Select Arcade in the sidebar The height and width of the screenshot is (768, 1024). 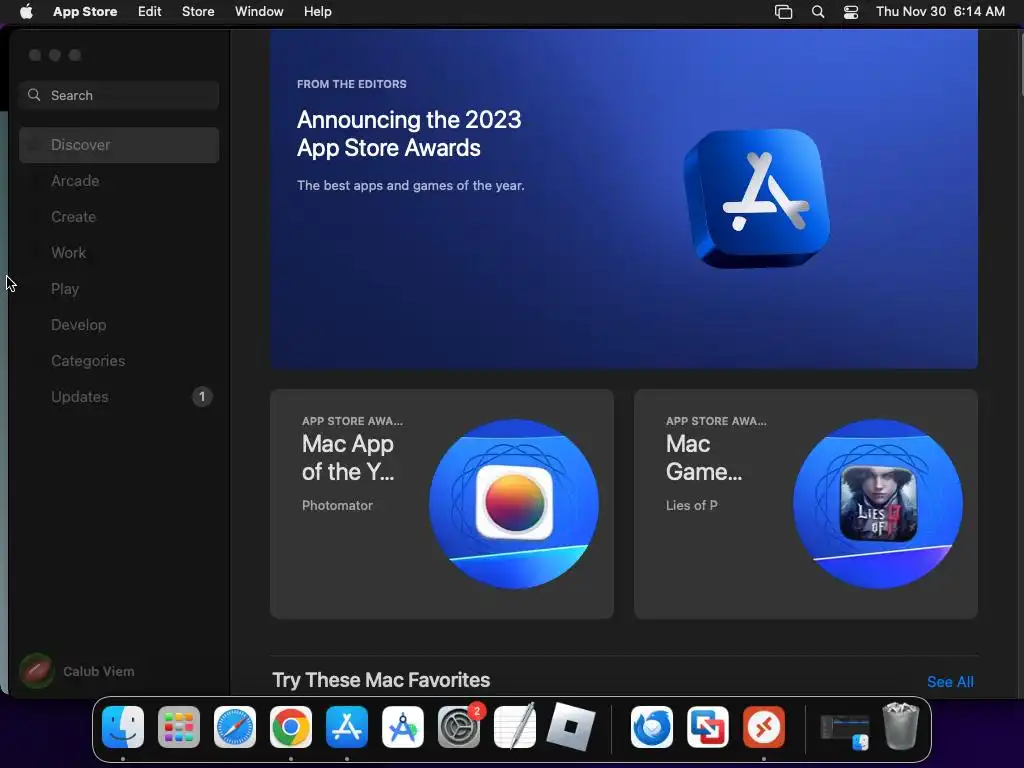(x=119, y=181)
